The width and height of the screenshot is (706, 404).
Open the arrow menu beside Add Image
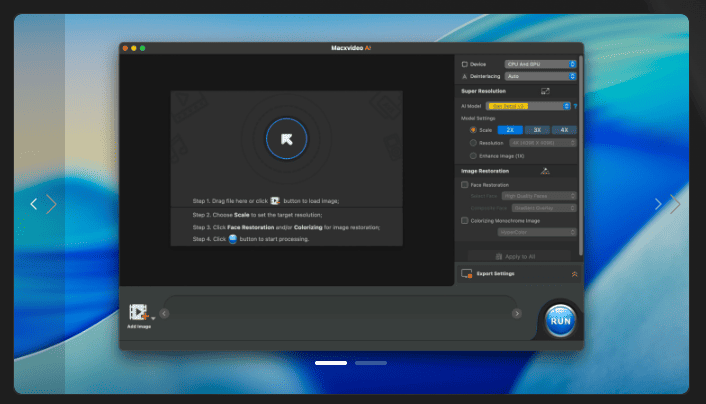tap(154, 318)
